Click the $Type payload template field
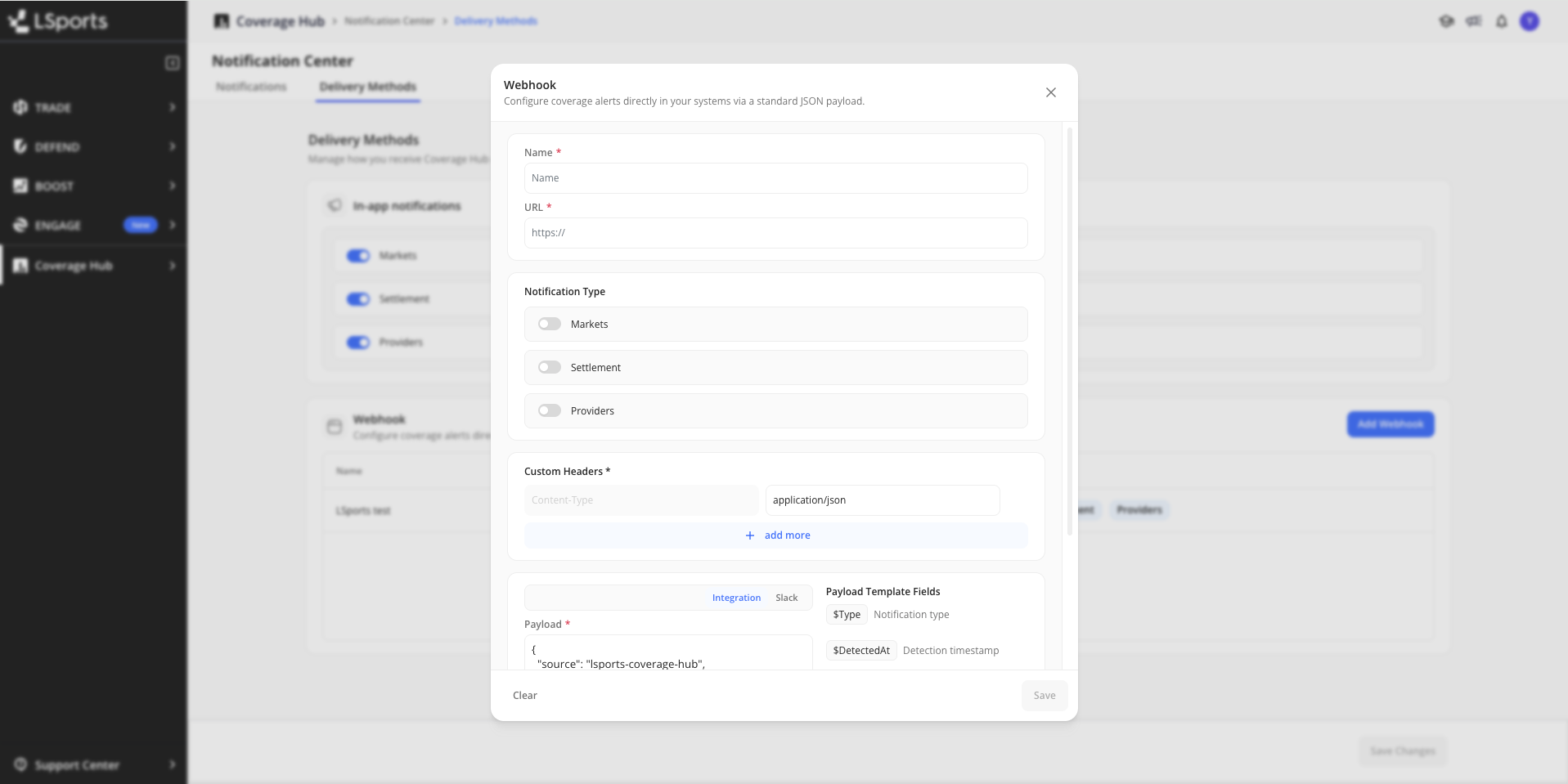Image resolution: width=1568 pixels, height=784 pixels. click(847, 615)
